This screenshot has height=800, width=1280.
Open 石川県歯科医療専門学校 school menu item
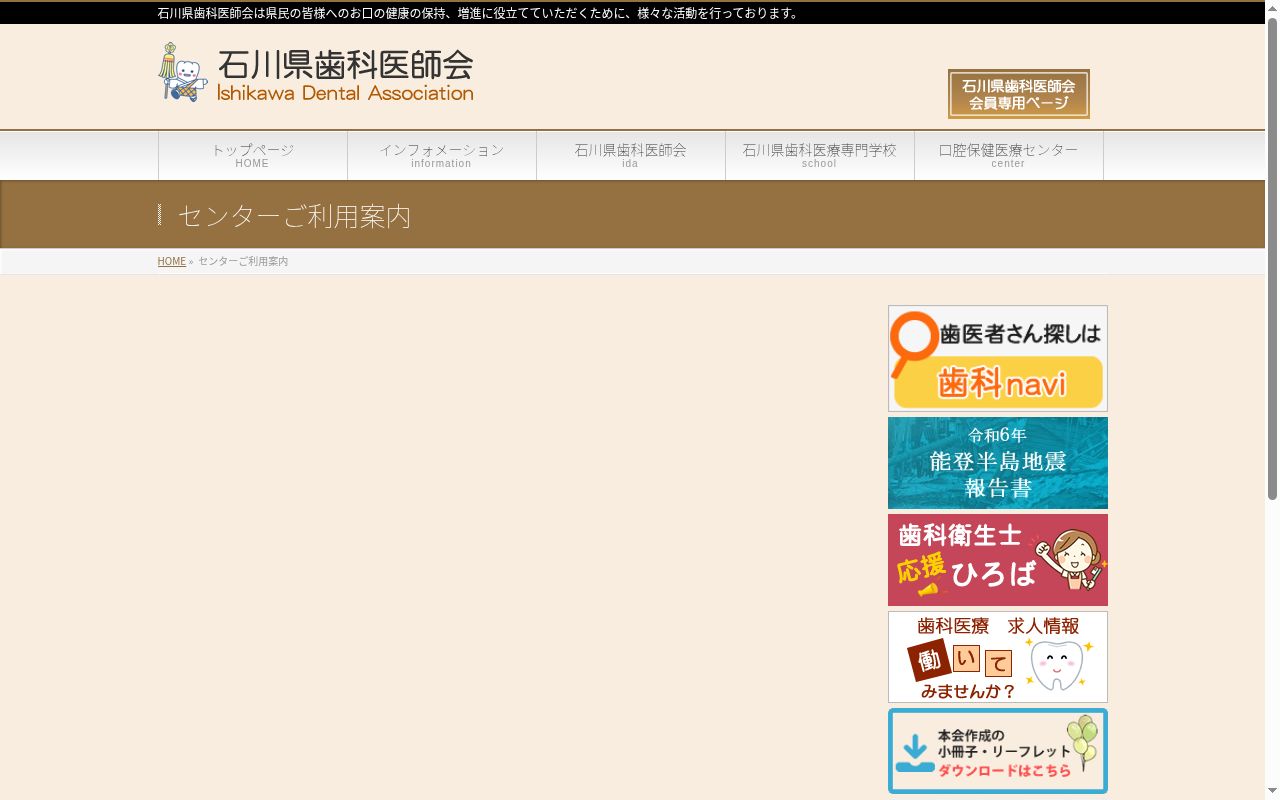coord(819,156)
